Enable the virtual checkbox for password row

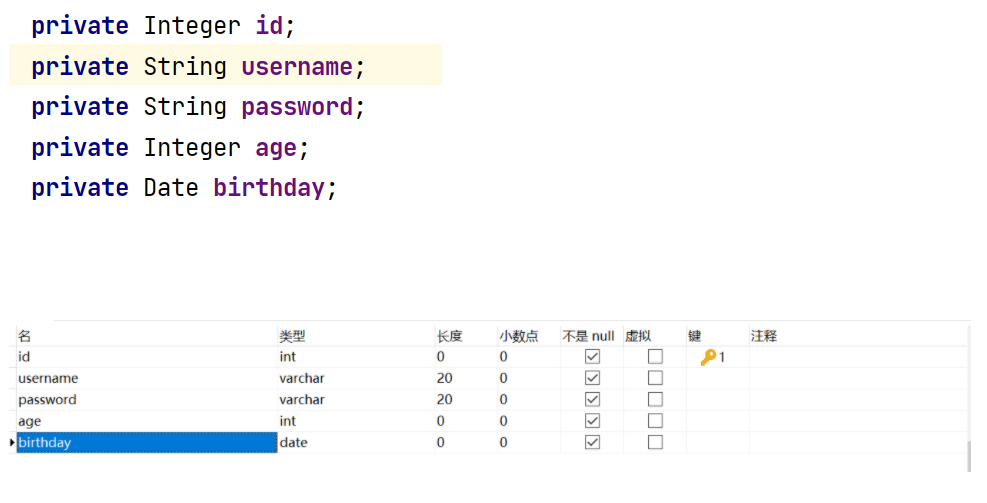655,400
